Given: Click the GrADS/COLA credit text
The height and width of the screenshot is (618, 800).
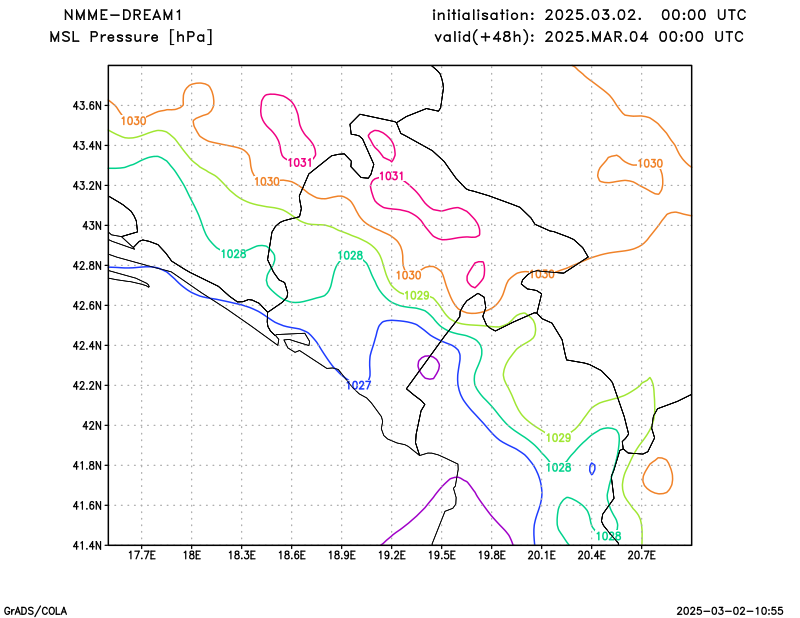Looking at the screenshot, I should pos(35,611).
